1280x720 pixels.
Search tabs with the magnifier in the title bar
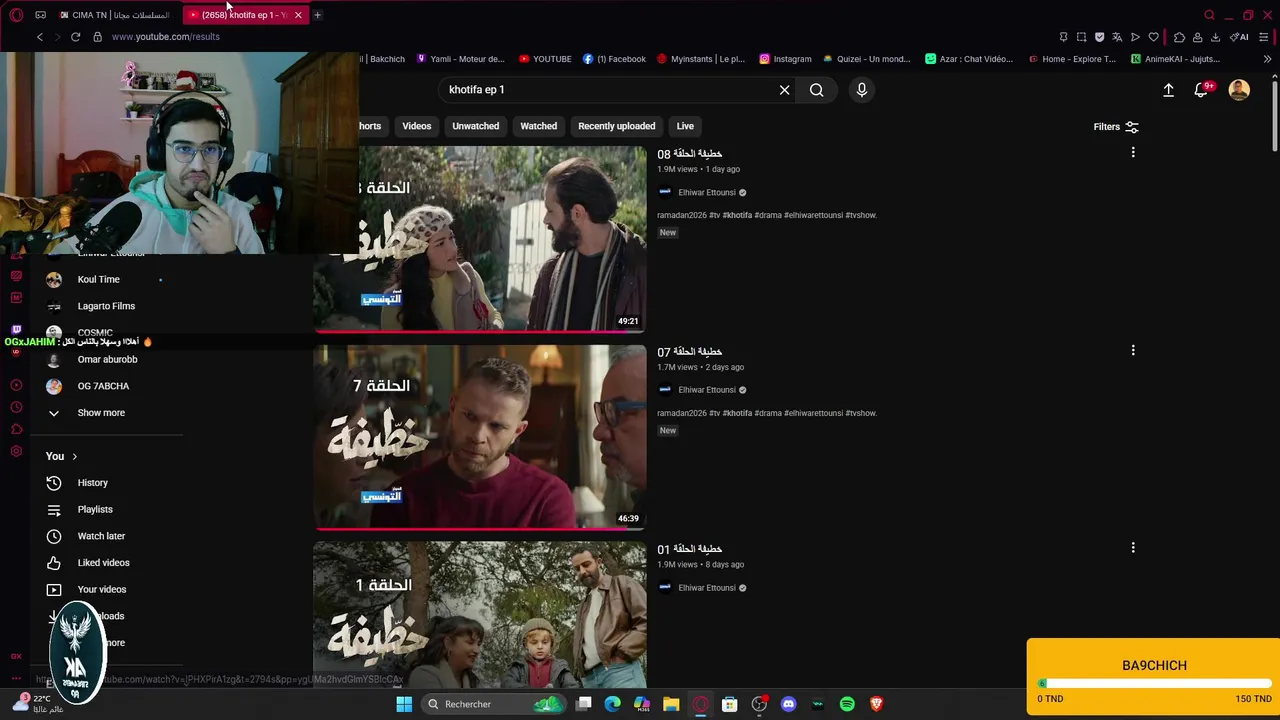(1209, 15)
